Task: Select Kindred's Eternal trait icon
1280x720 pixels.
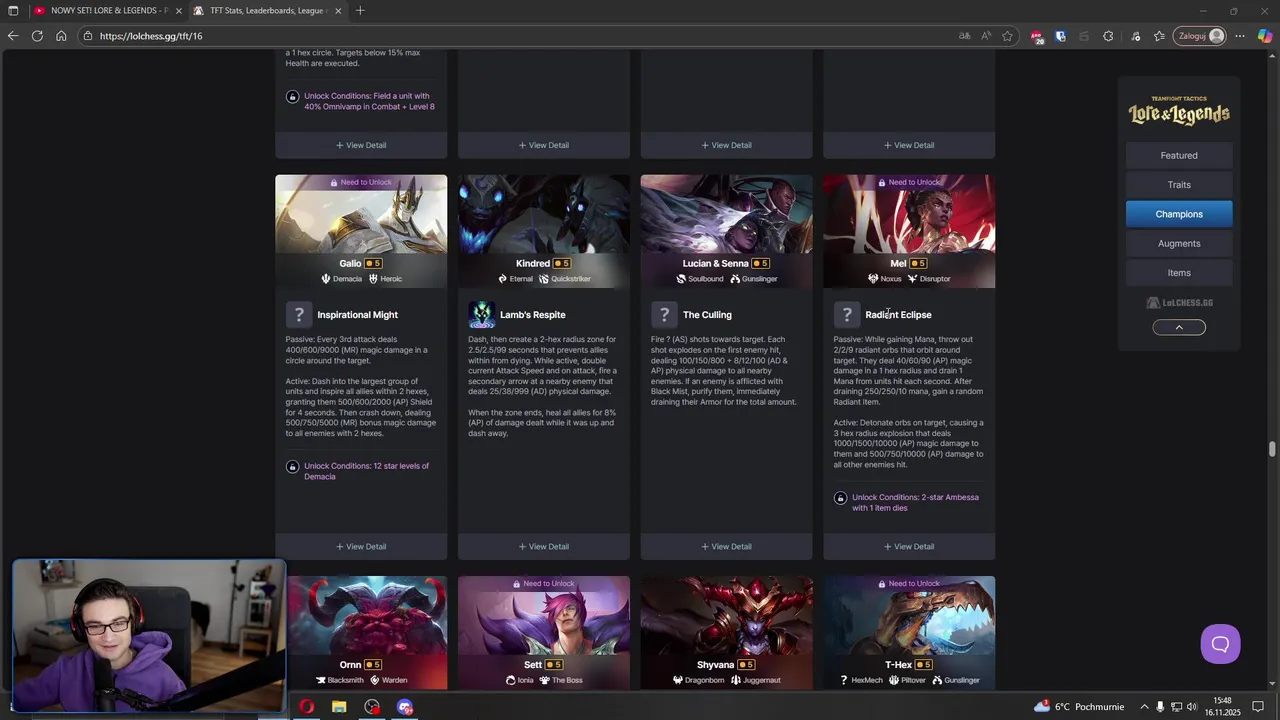Action: coord(503,279)
